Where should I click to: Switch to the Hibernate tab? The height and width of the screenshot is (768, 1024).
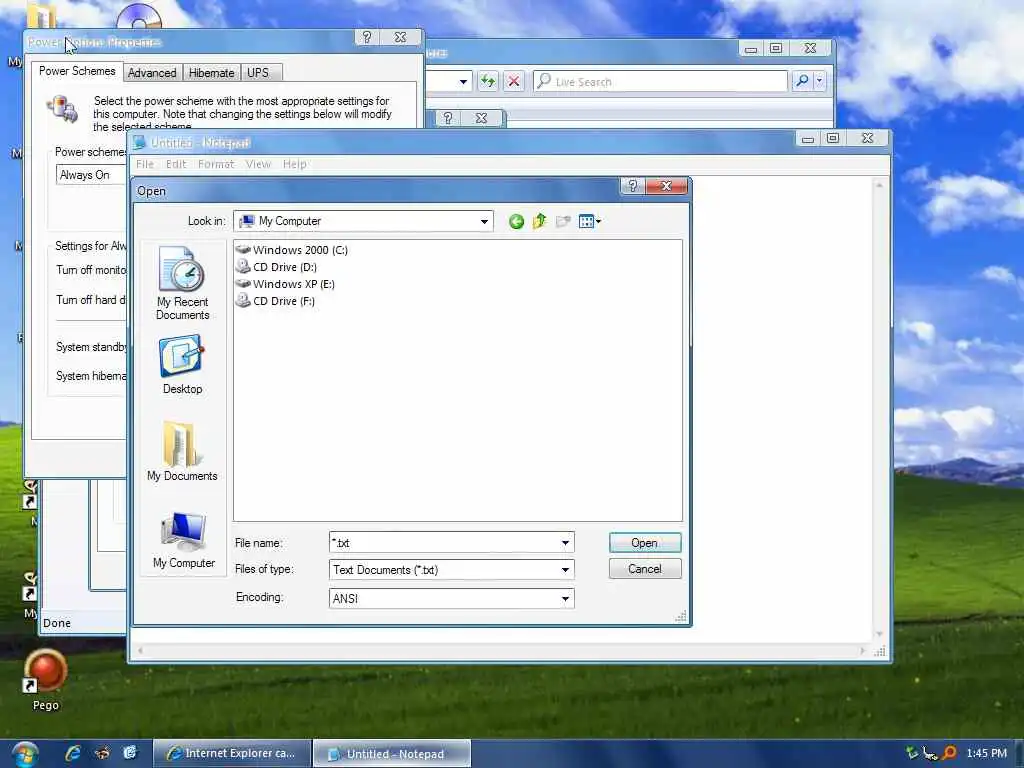coord(212,72)
